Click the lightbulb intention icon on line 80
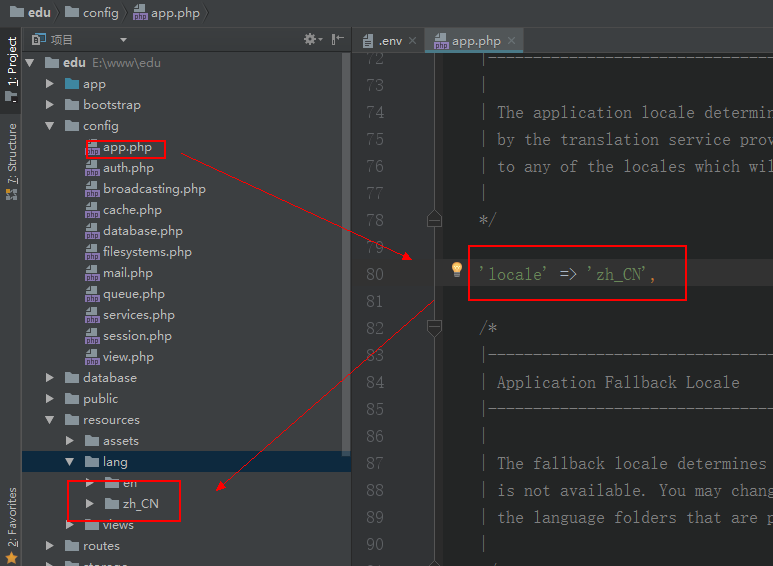This screenshot has height=566, width=773. pyautogui.click(x=457, y=270)
